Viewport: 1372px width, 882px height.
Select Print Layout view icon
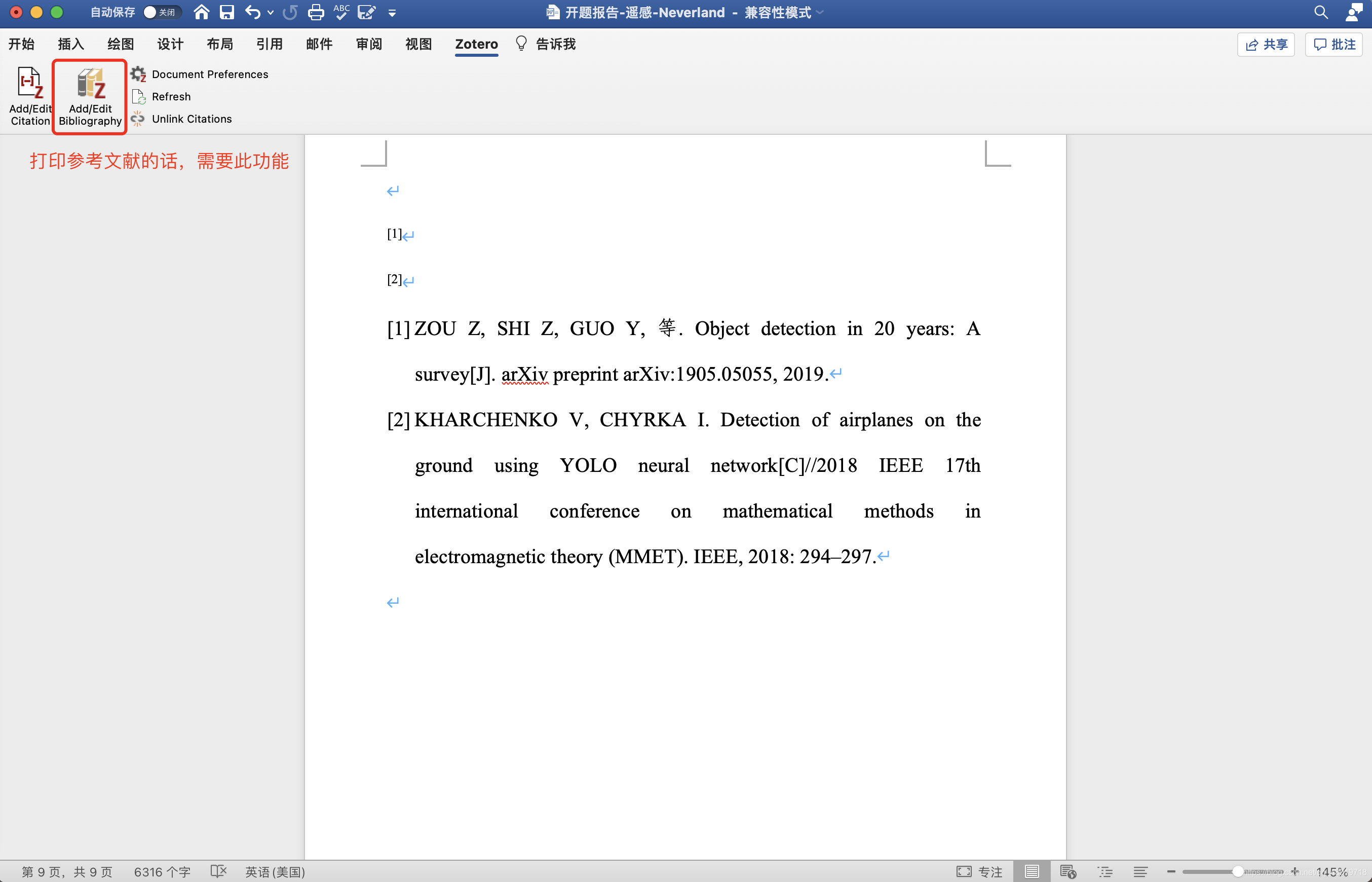(1032, 871)
